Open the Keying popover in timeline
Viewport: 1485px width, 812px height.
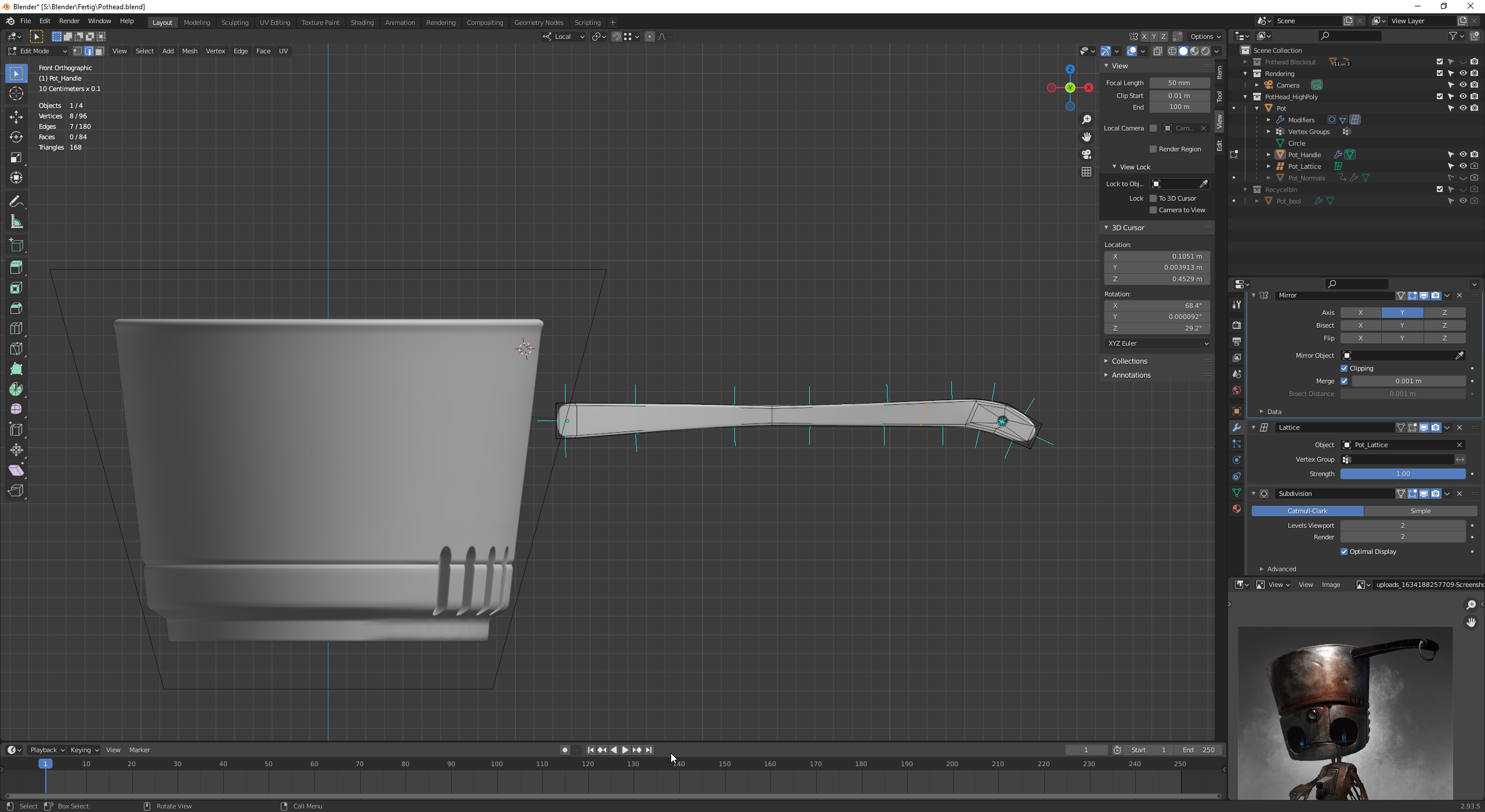tap(84, 750)
